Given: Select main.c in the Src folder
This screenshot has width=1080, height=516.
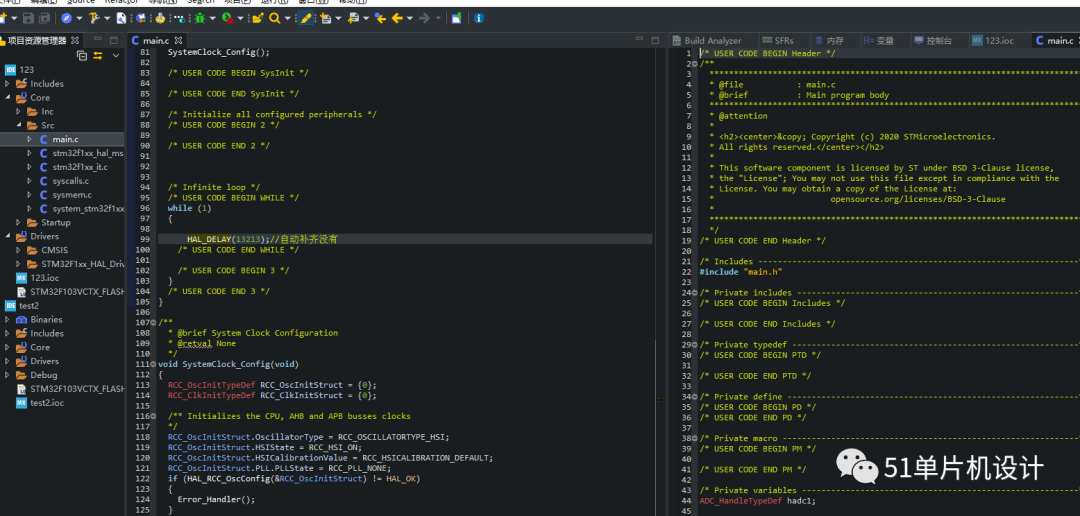Looking at the screenshot, I should click(x=65, y=139).
